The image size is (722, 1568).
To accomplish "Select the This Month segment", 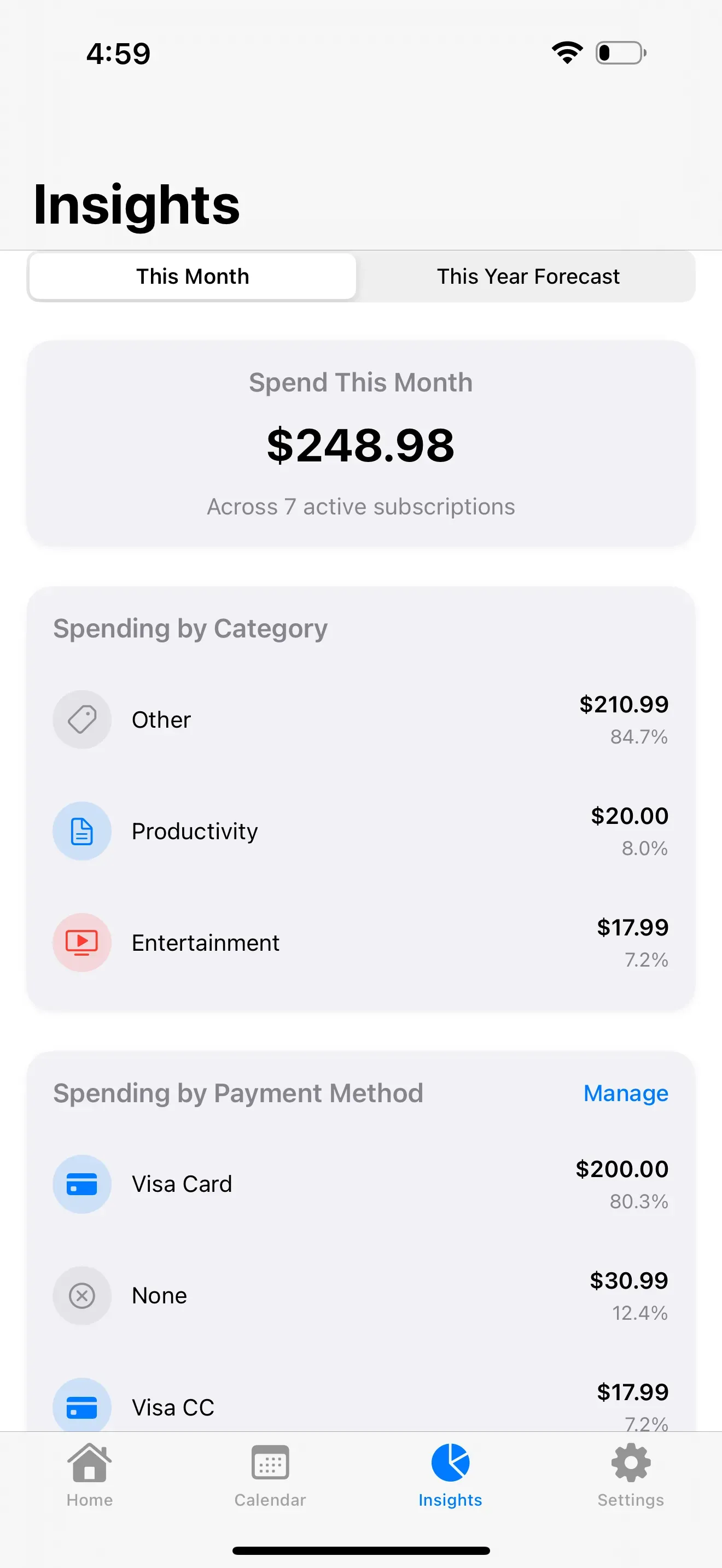I will coord(193,276).
